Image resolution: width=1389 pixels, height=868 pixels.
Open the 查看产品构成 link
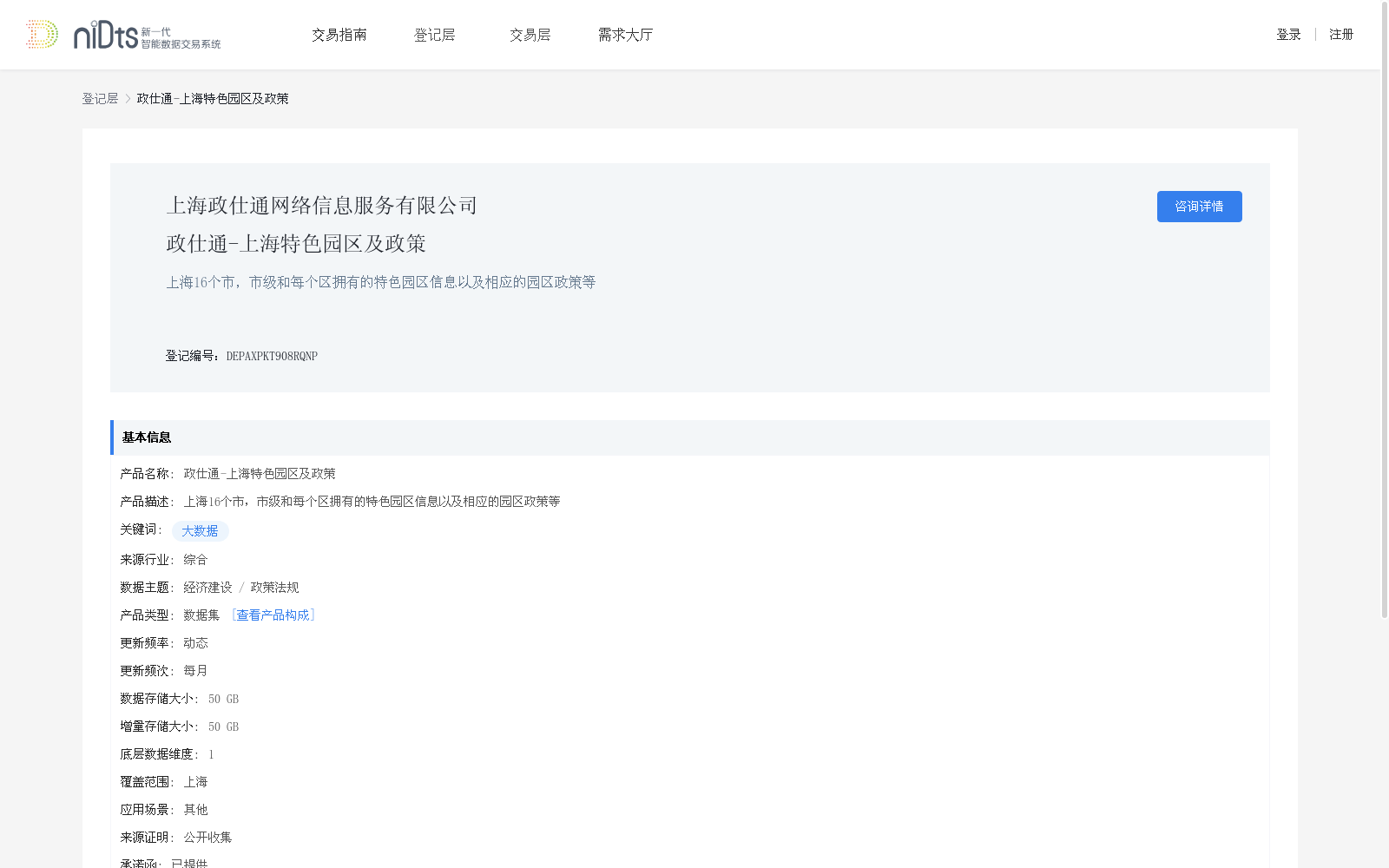(273, 615)
